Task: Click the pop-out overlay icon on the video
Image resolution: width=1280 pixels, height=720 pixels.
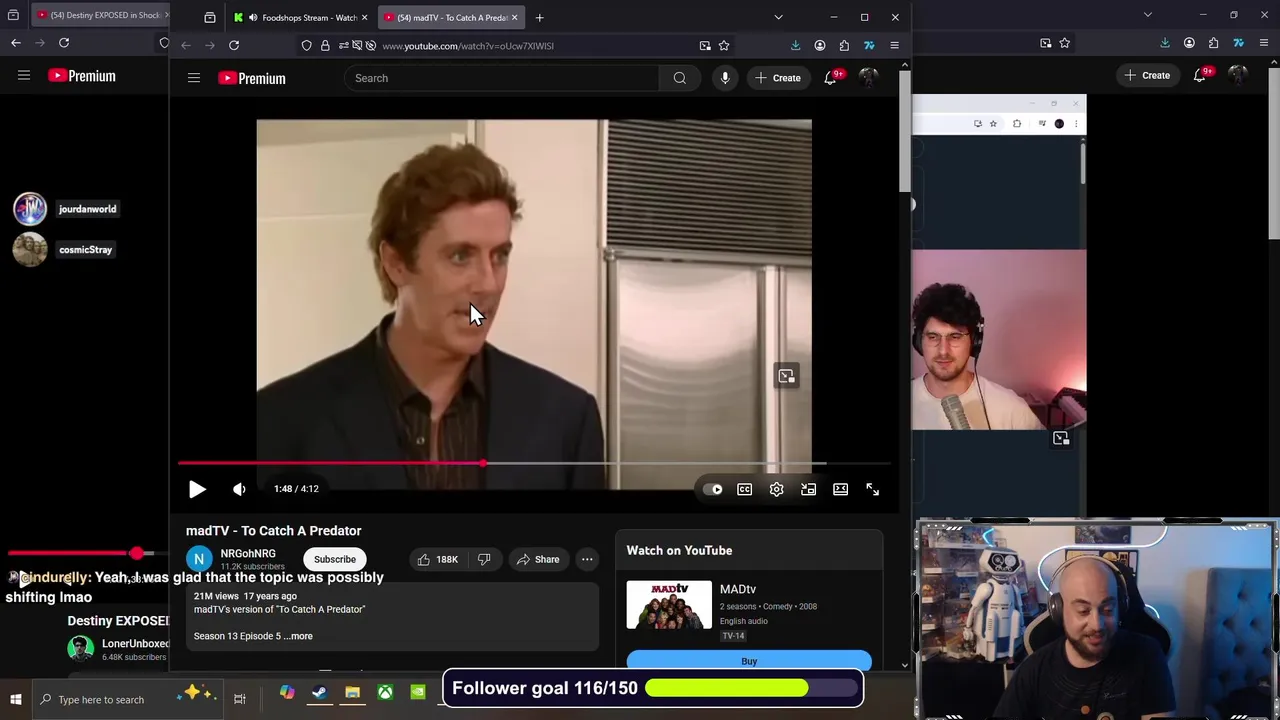Action: point(787,376)
